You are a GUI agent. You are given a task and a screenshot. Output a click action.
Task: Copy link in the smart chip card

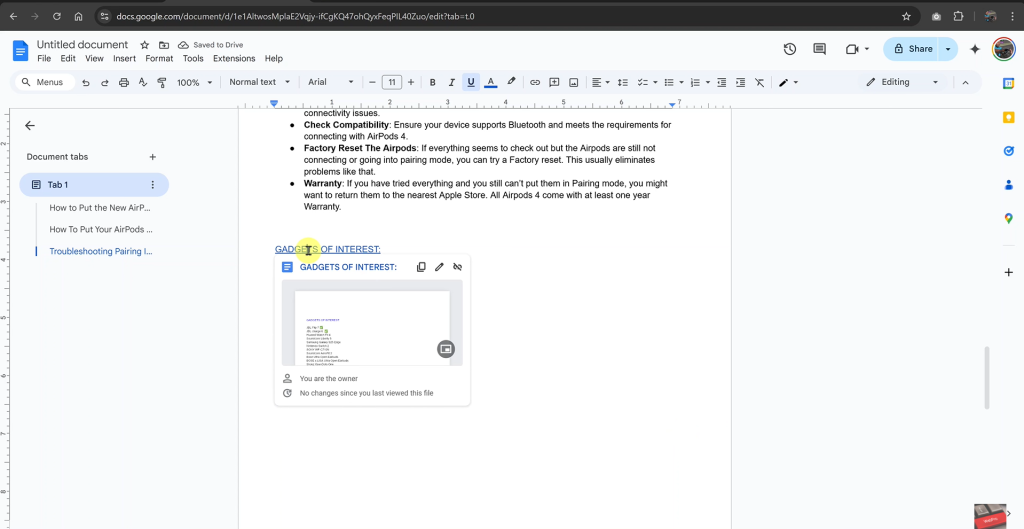point(421,267)
